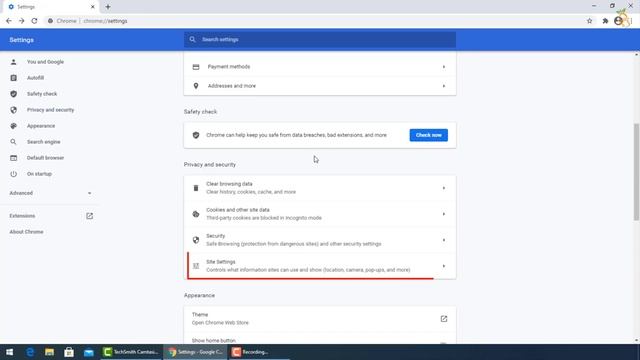
Task: Click the cookie icon beside Cookies and other site data
Action: click(196, 214)
